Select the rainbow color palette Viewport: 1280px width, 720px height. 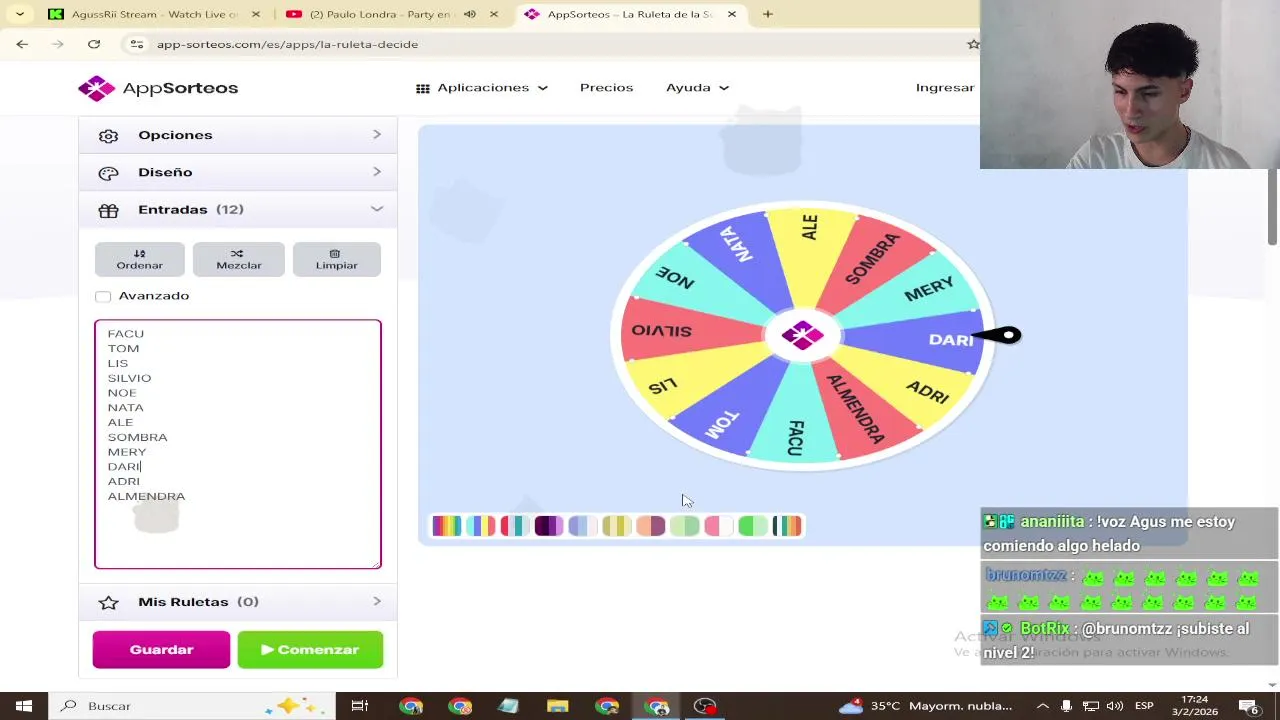[446, 526]
